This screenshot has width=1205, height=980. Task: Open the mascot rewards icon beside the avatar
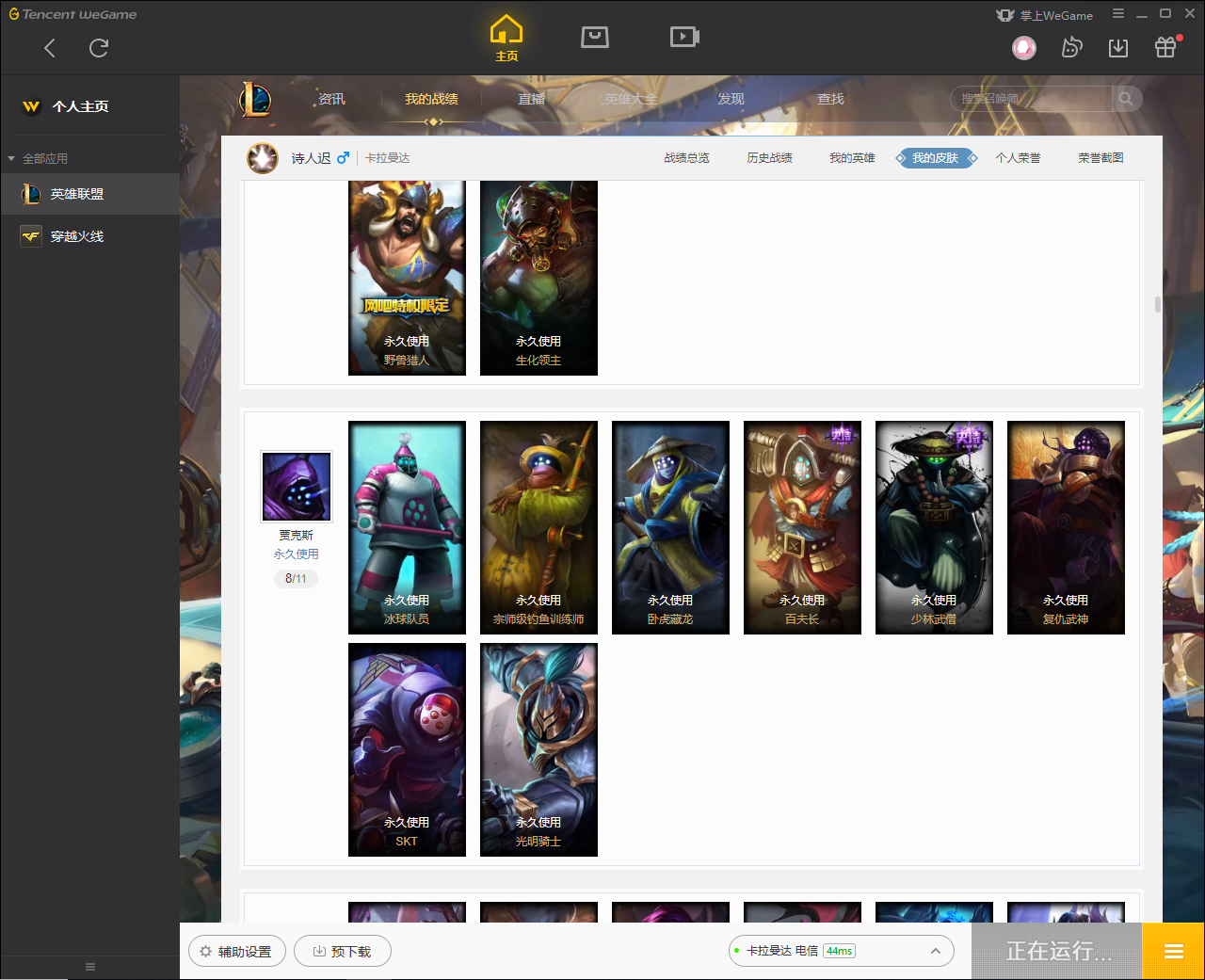click(x=1071, y=47)
